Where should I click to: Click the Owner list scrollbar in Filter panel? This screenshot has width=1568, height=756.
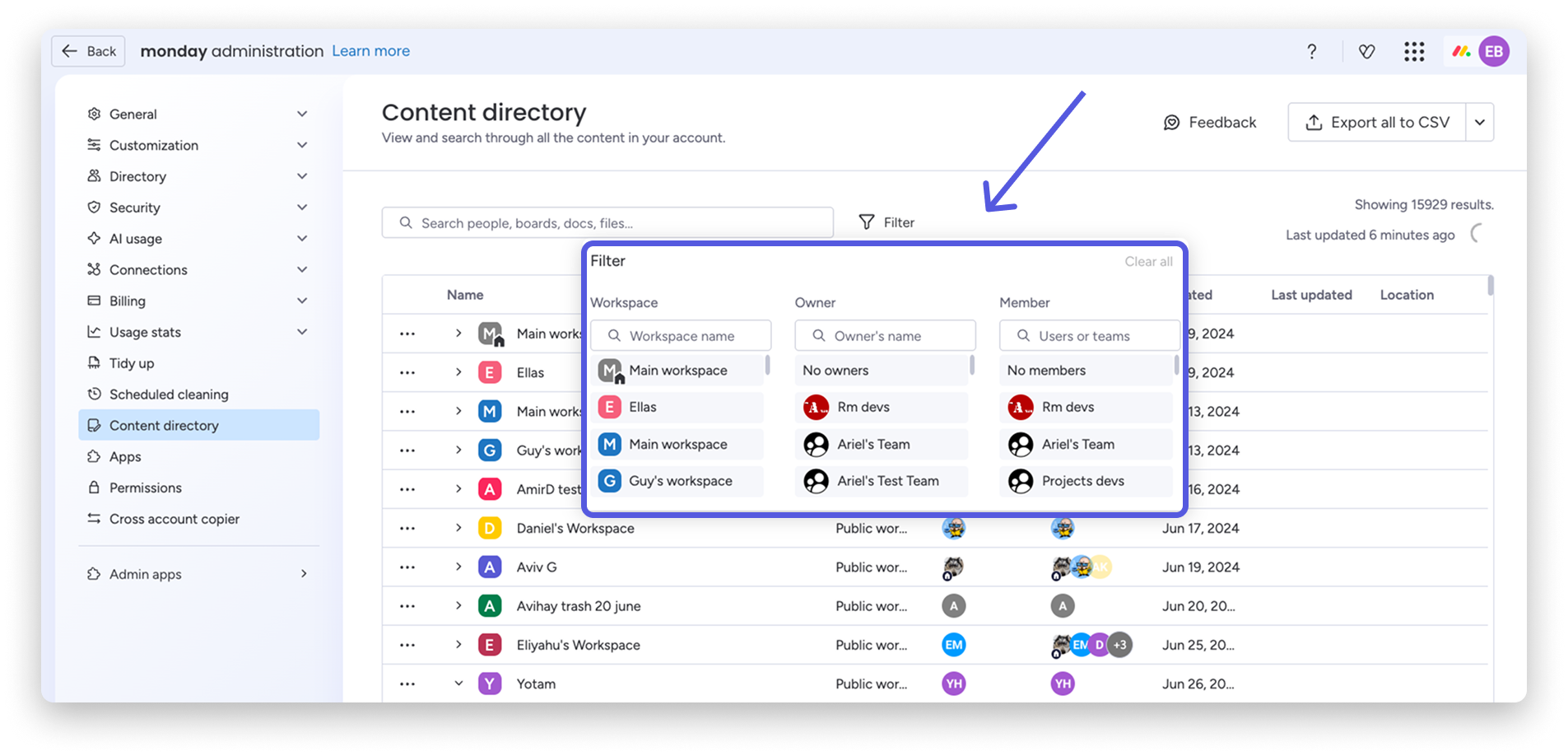(972, 365)
